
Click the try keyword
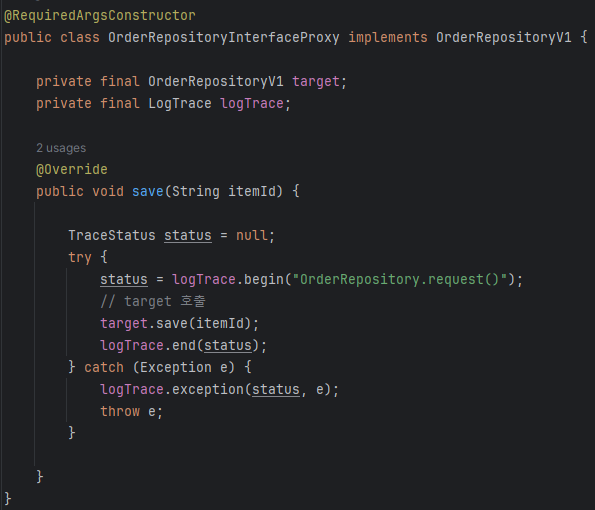tap(80, 257)
